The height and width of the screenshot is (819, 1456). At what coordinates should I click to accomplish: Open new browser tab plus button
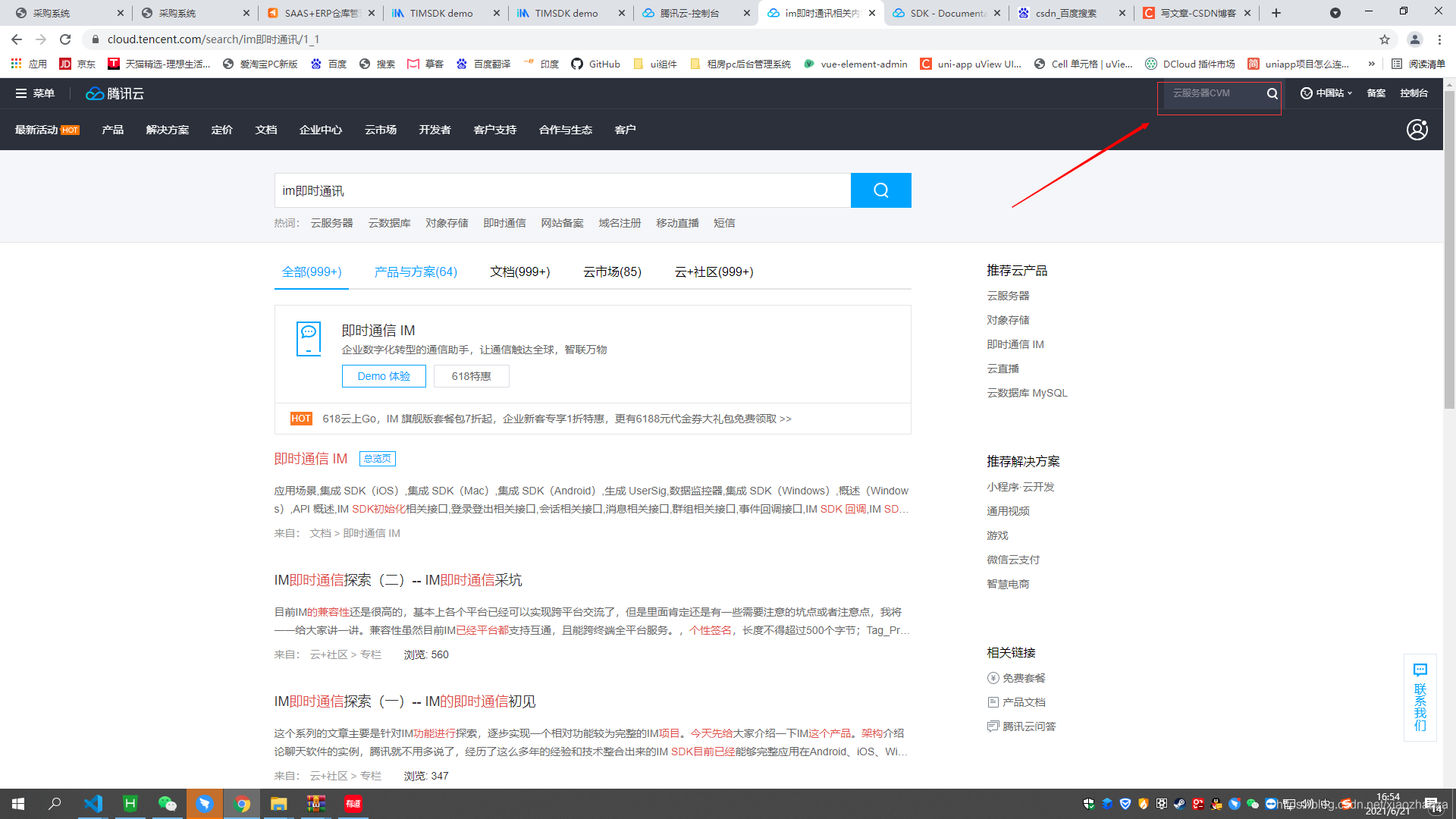1276,13
